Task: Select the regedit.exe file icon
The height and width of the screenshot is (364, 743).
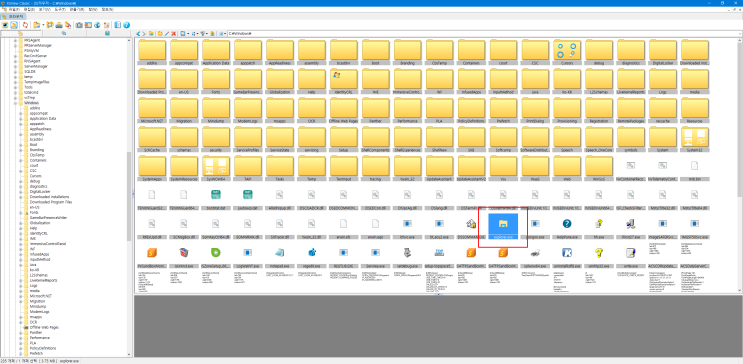Action: [312, 252]
